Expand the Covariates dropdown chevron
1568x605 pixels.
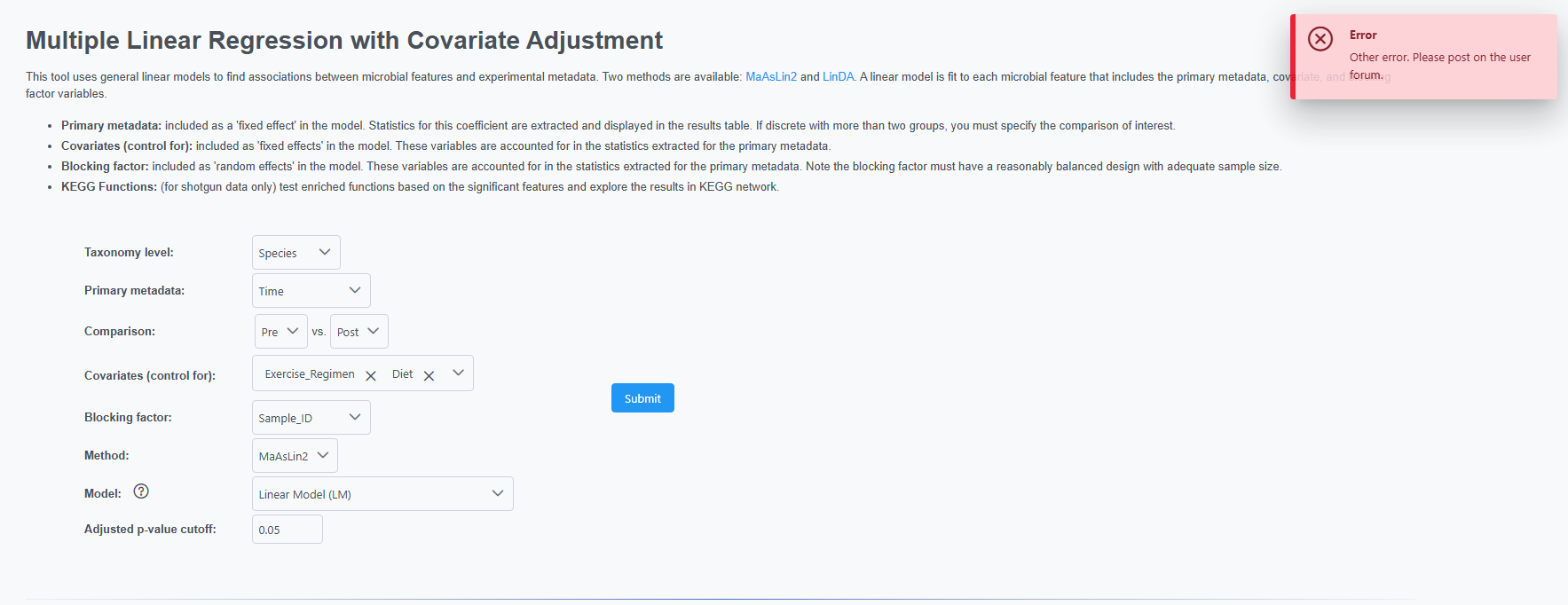pyautogui.click(x=458, y=373)
